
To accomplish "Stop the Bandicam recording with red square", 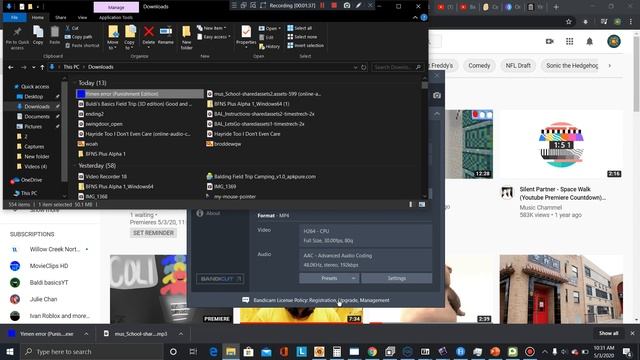I will coord(334,6).
